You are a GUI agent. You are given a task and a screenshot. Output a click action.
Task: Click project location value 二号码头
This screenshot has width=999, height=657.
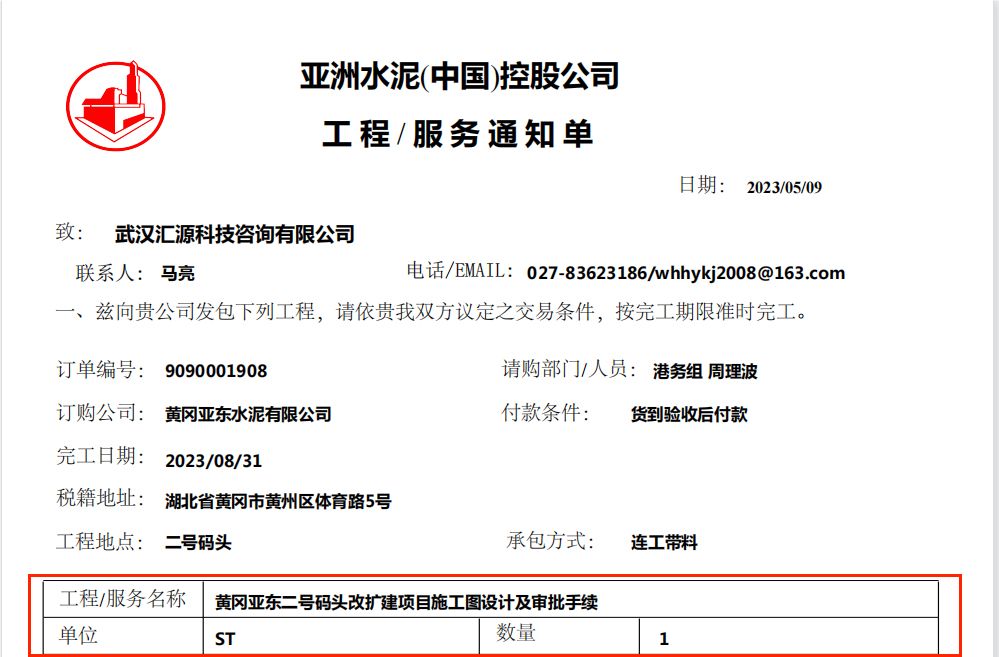198,544
